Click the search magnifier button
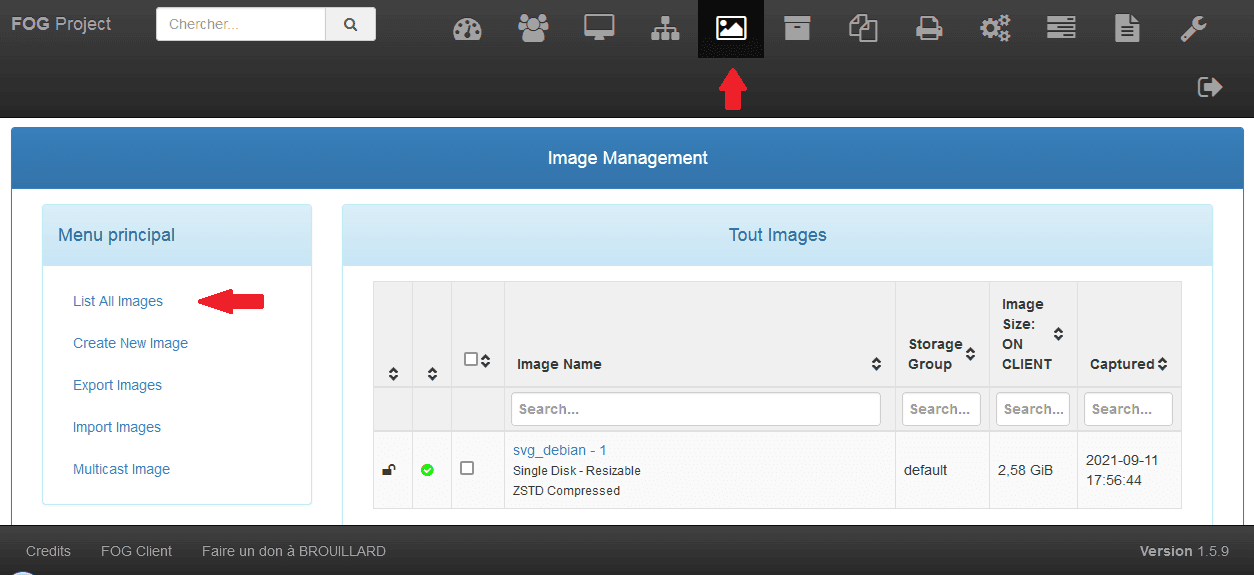Image resolution: width=1254 pixels, height=575 pixels. 350,24
